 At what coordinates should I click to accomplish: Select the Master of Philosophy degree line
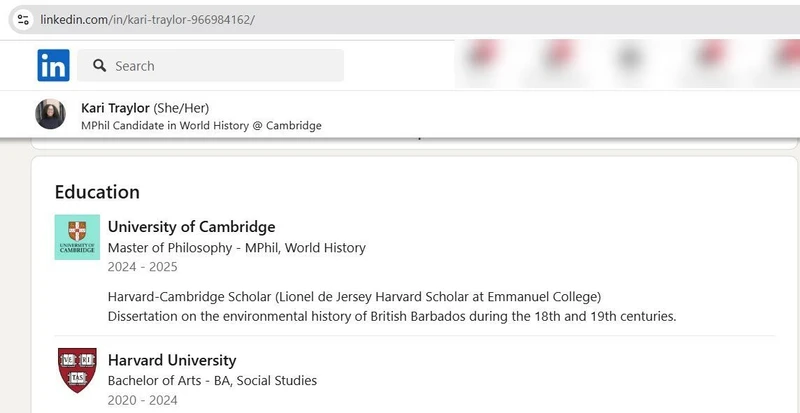pyautogui.click(x=236, y=247)
